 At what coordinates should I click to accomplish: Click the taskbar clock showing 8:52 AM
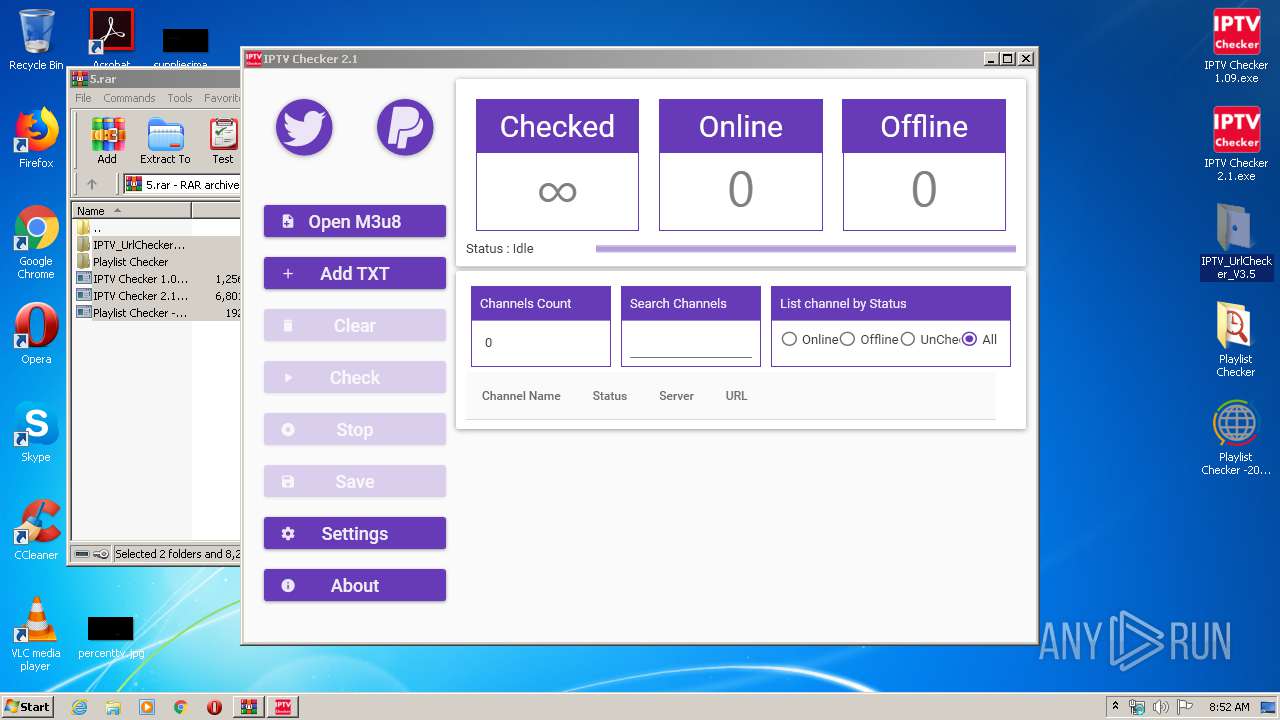coord(1229,707)
